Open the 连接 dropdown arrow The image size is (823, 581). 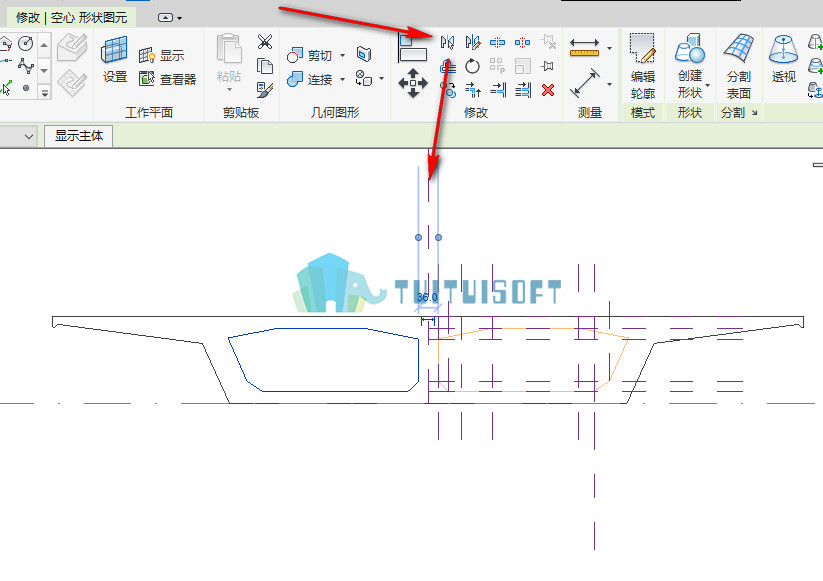pos(343,79)
